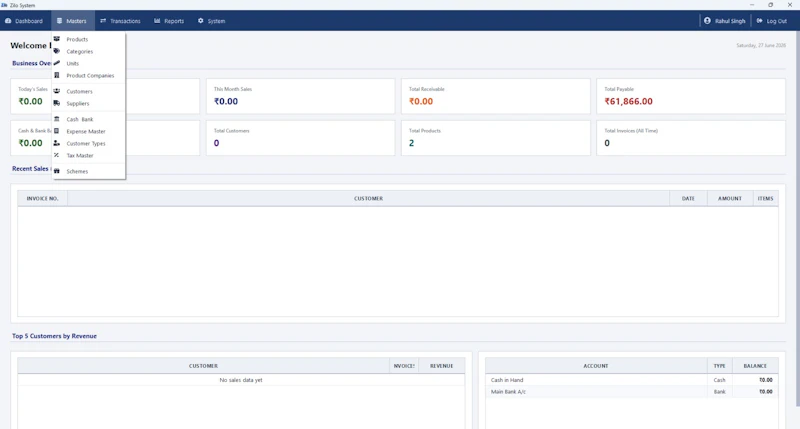
Task: Click the Categories tags icon
Action: pos(57,51)
